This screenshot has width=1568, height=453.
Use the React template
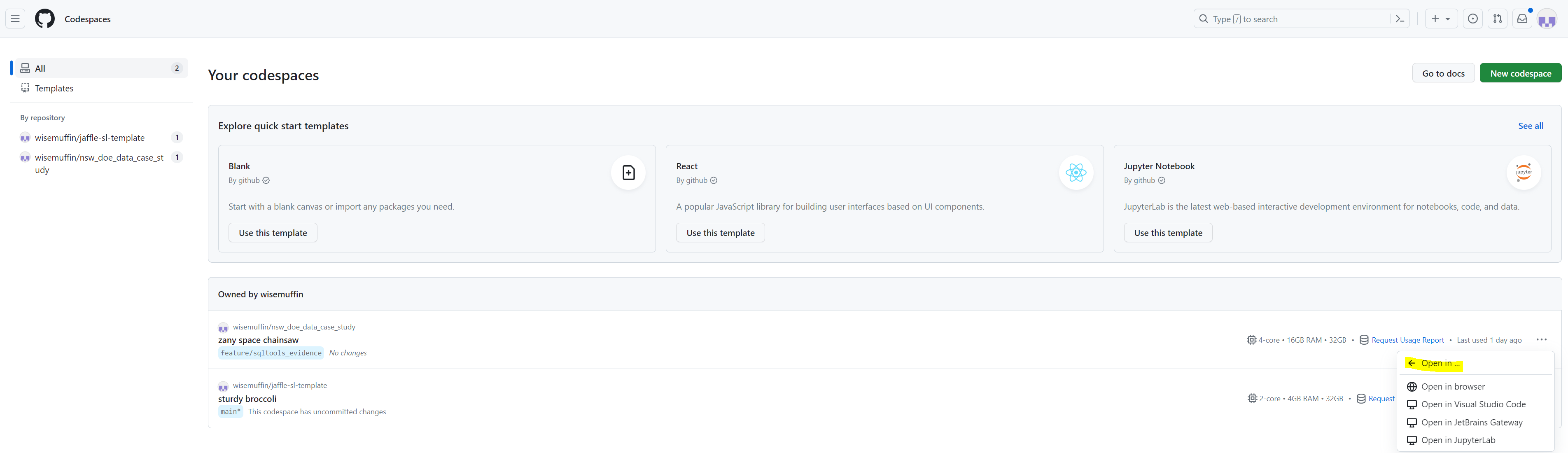720,233
